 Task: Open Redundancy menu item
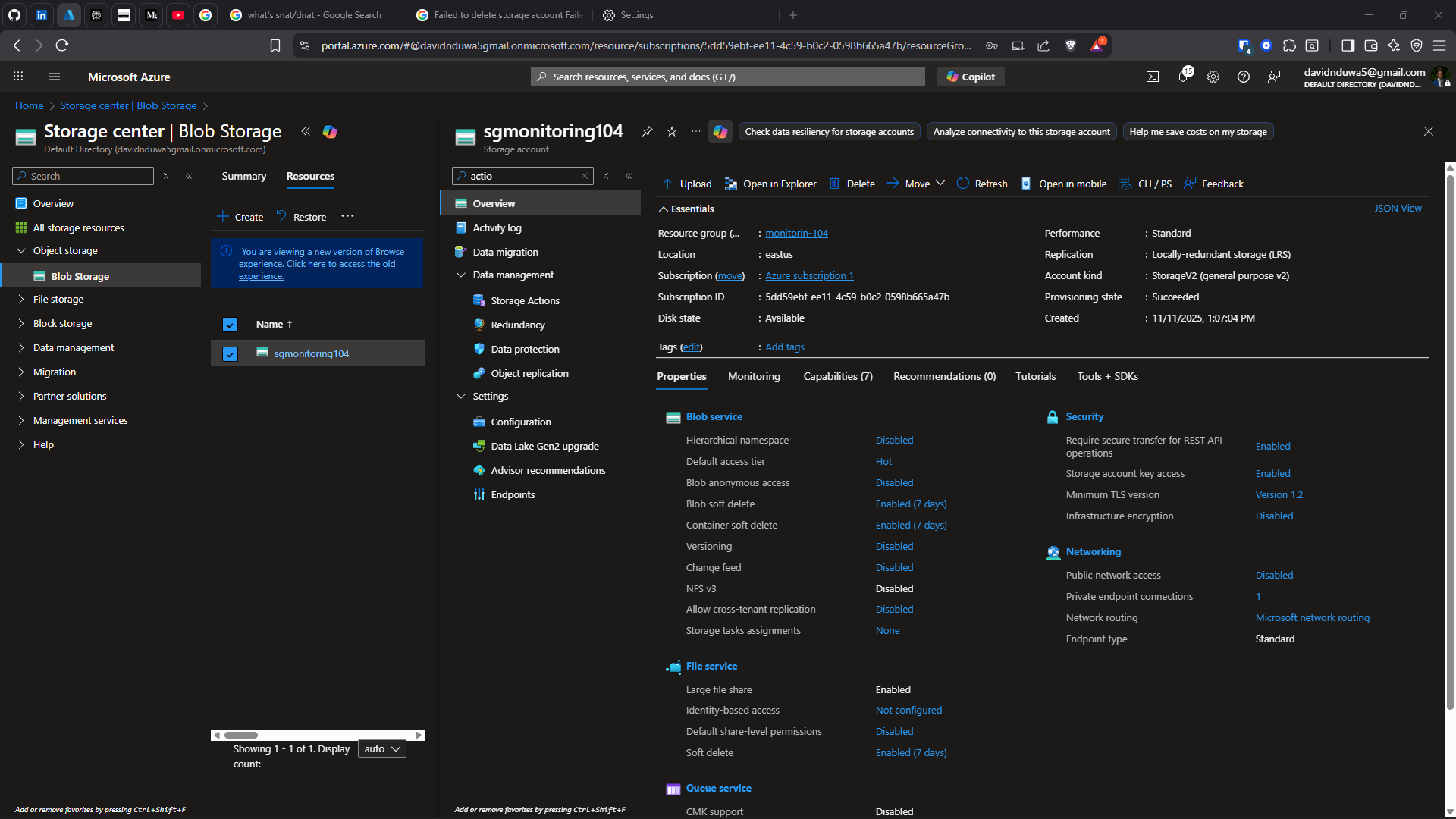(518, 325)
